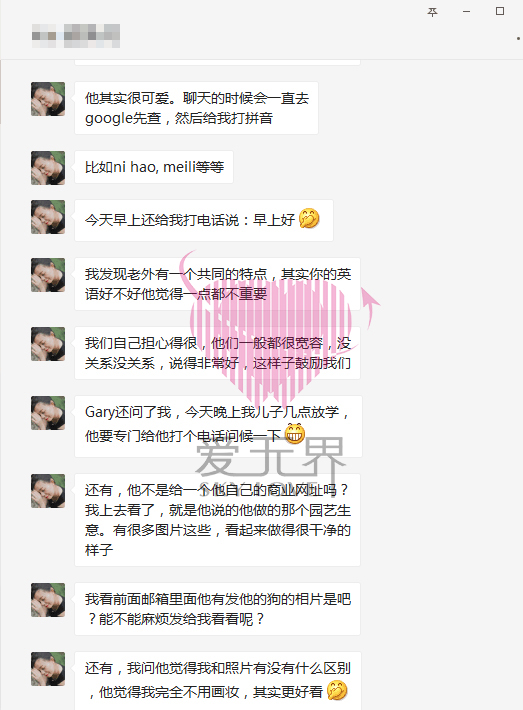Click the emoji after 其实更好看
The width and height of the screenshot is (523, 710).
337,691
